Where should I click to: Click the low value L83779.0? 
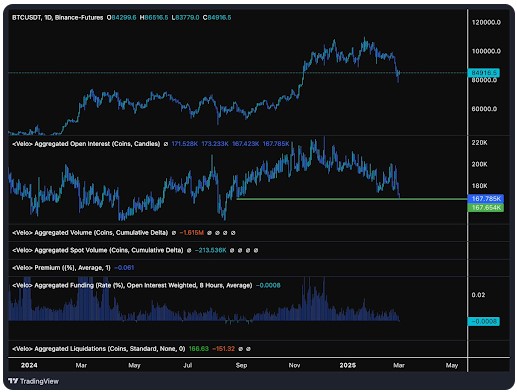pyautogui.click(x=185, y=17)
